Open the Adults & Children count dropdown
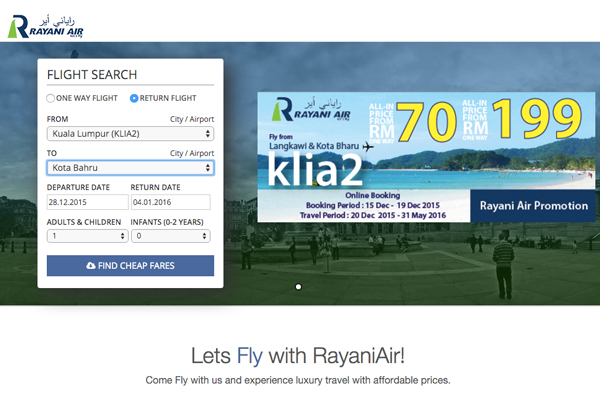The width and height of the screenshot is (600, 400). (x=88, y=236)
